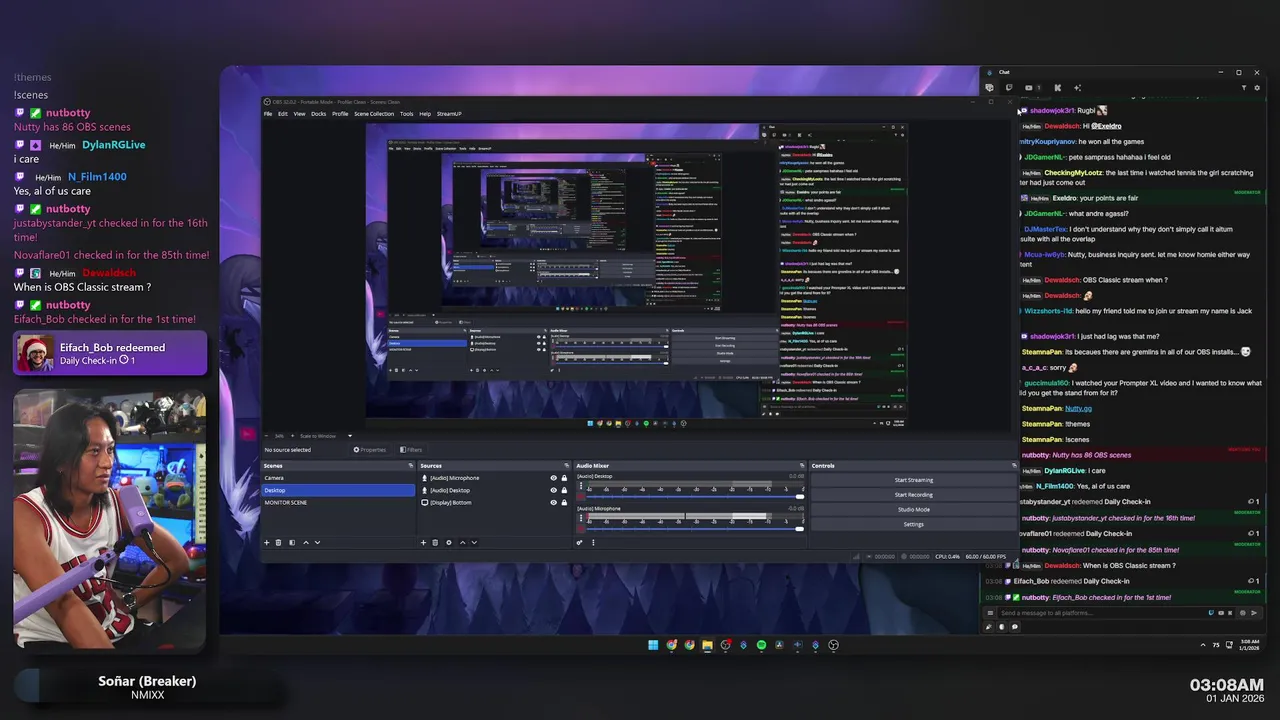The height and width of the screenshot is (720, 1280).
Task: Mute the [Audio] Microphone mixer channel
Action: point(581,529)
